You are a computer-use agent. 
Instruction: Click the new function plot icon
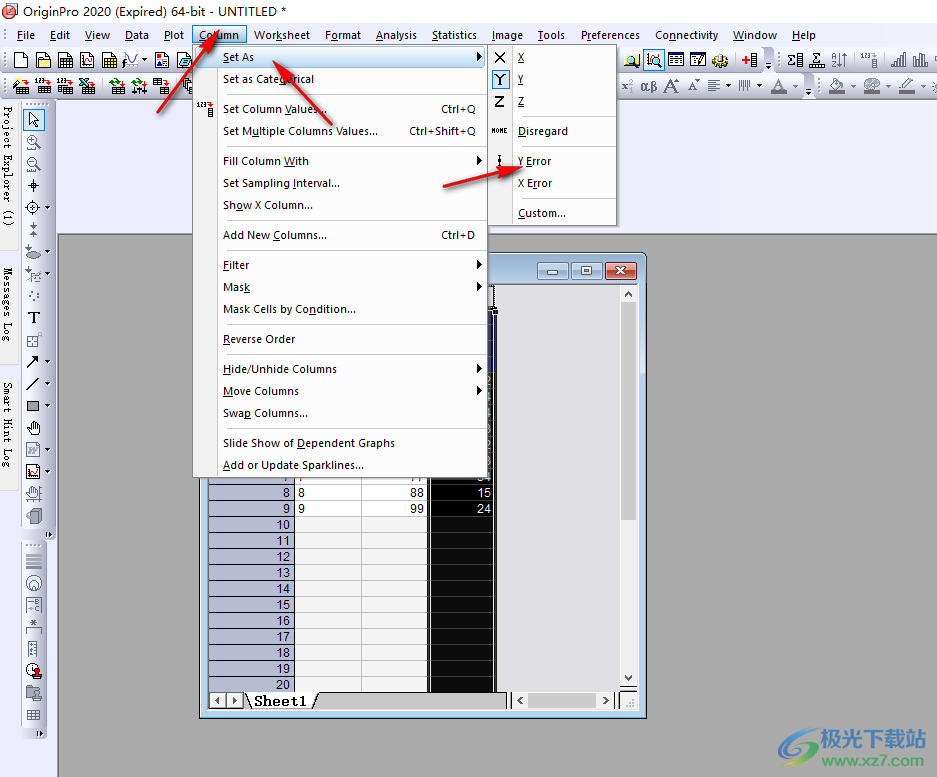(131, 60)
